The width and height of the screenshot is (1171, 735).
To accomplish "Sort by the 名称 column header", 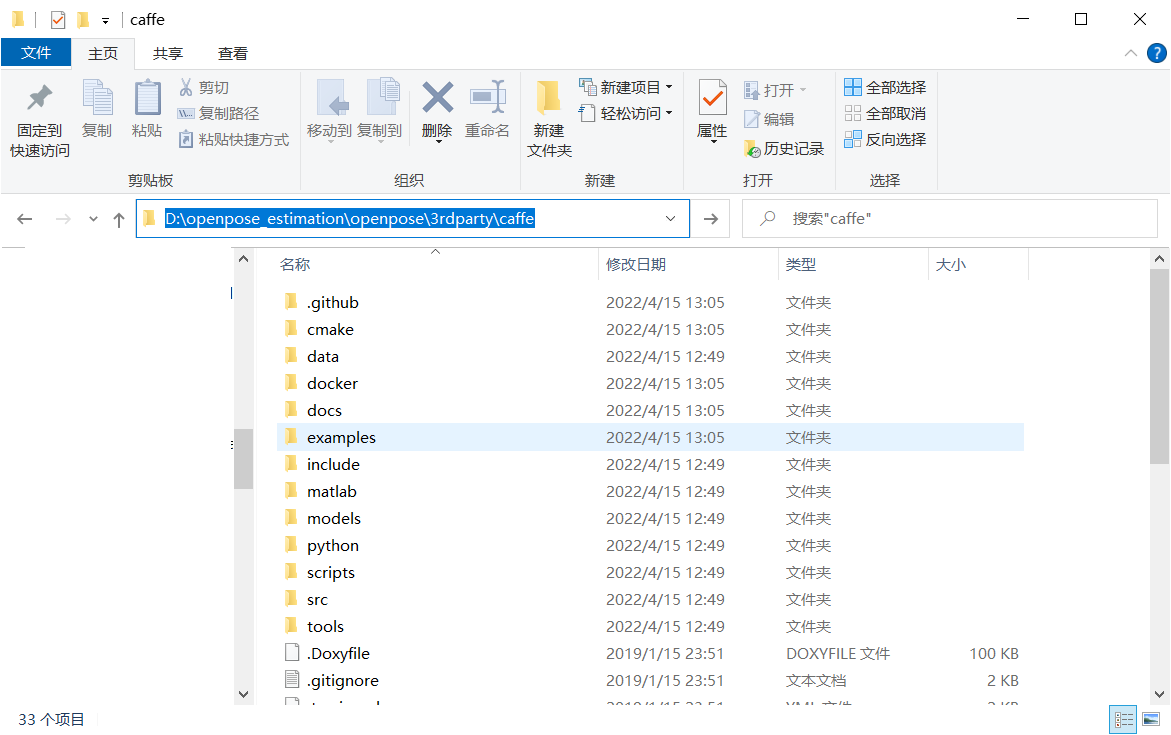I will click(x=436, y=264).
